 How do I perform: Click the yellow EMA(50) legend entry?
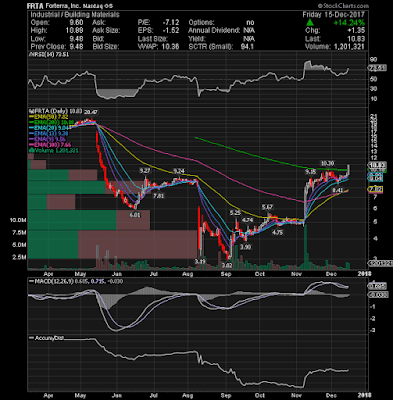[x=49, y=117]
